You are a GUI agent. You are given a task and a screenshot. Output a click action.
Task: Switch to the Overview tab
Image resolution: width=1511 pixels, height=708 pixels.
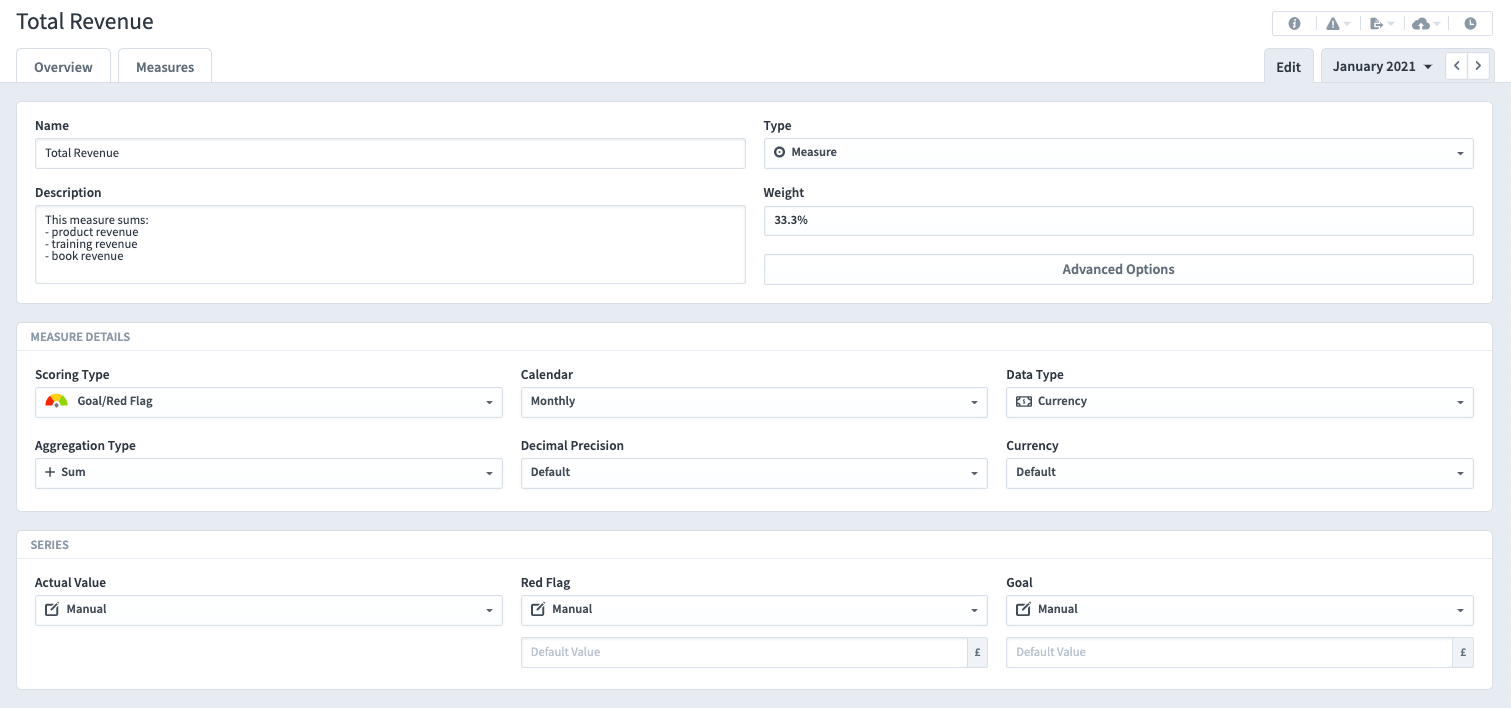63,67
